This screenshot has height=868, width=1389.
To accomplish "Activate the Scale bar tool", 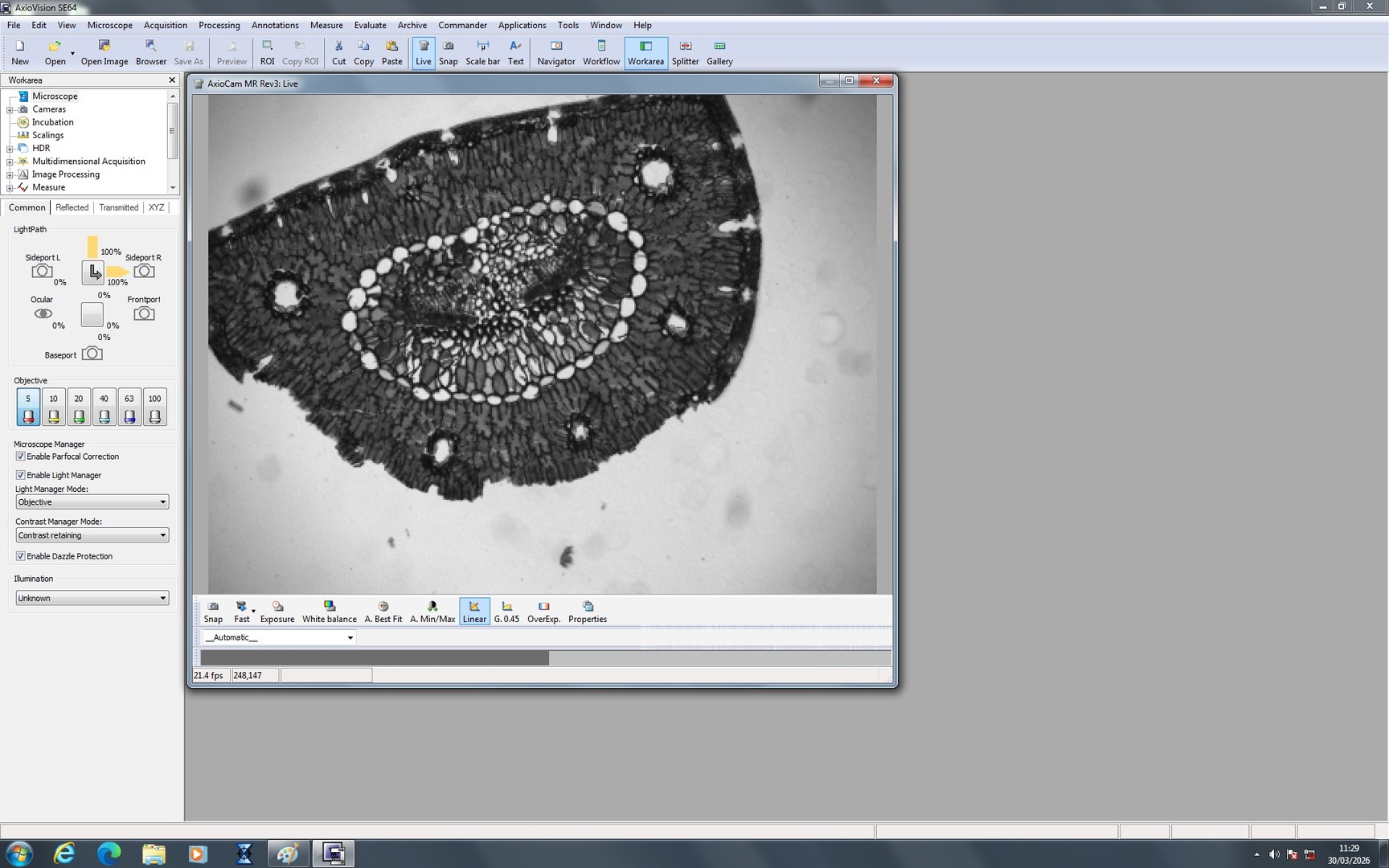I will tap(482, 53).
